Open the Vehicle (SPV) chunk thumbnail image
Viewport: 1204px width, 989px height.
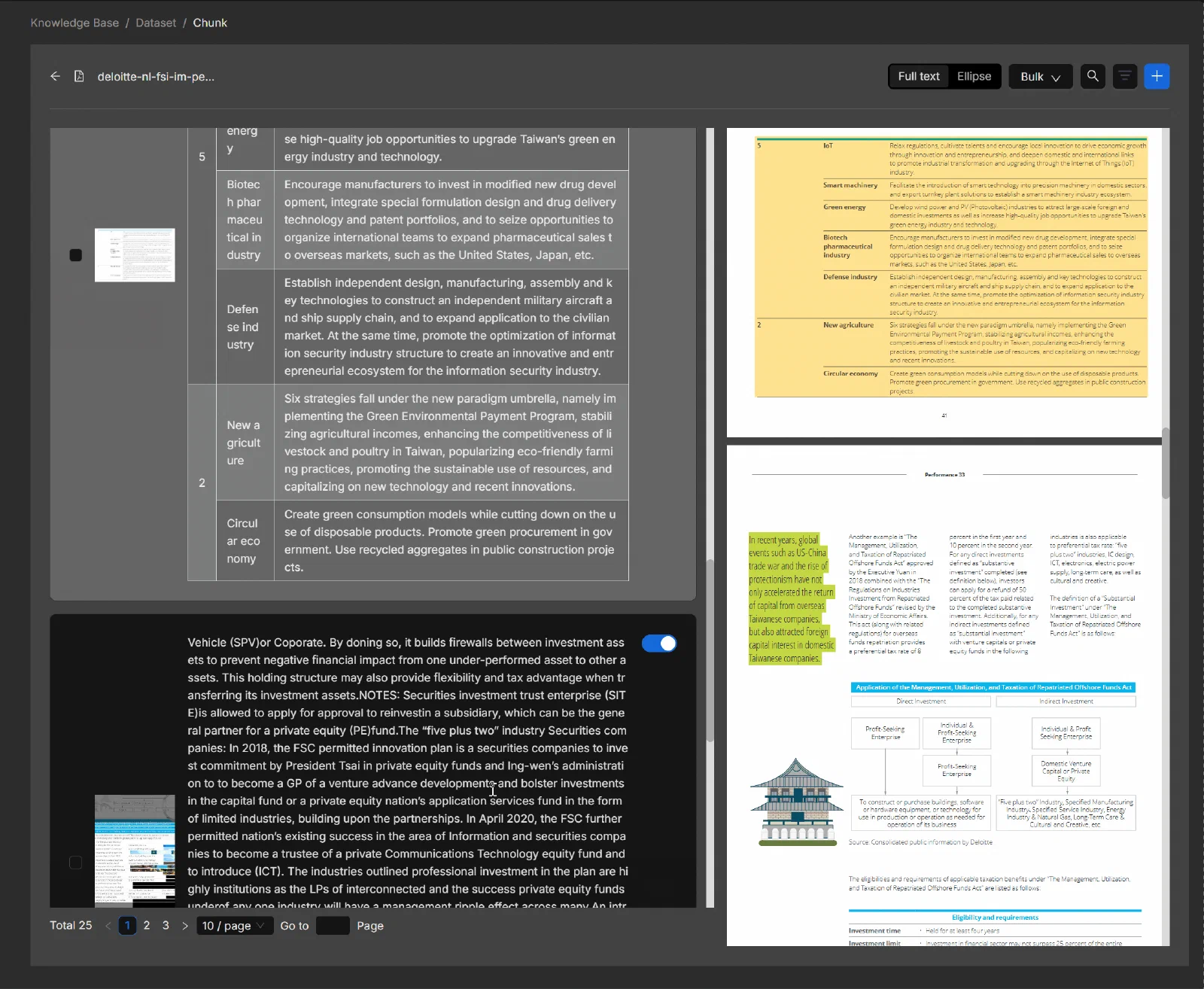[x=135, y=851]
